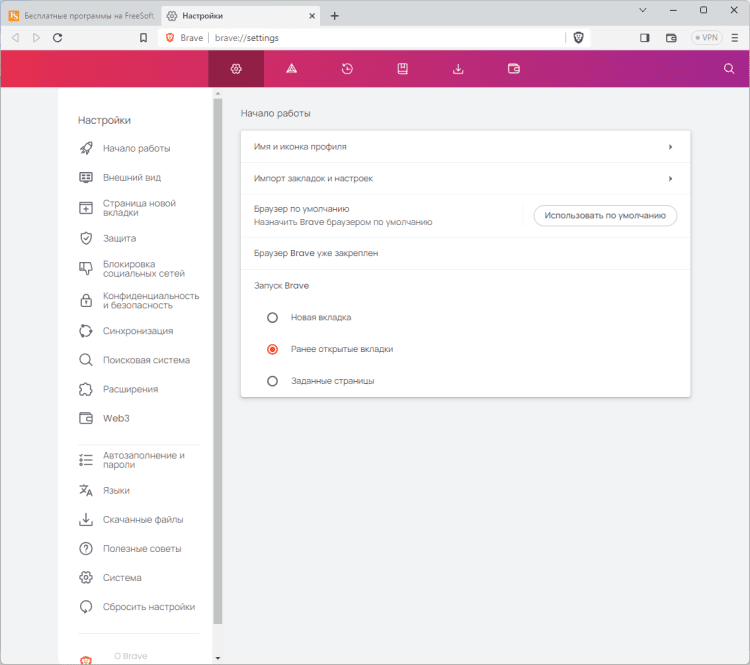Image resolution: width=750 pixels, height=665 pixels.
Task: Expand Имя и иконка профиля row
Action: [x=465, y=147]
